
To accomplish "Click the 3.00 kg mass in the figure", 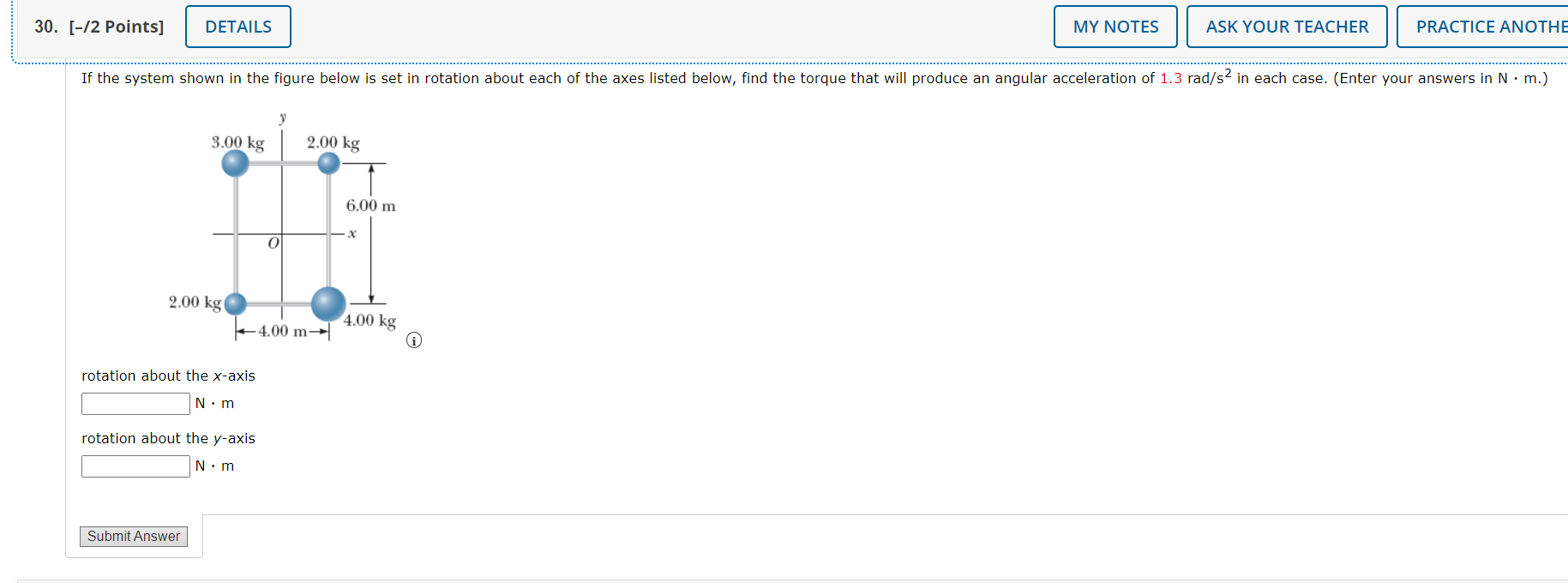I will tap(235, 162).
